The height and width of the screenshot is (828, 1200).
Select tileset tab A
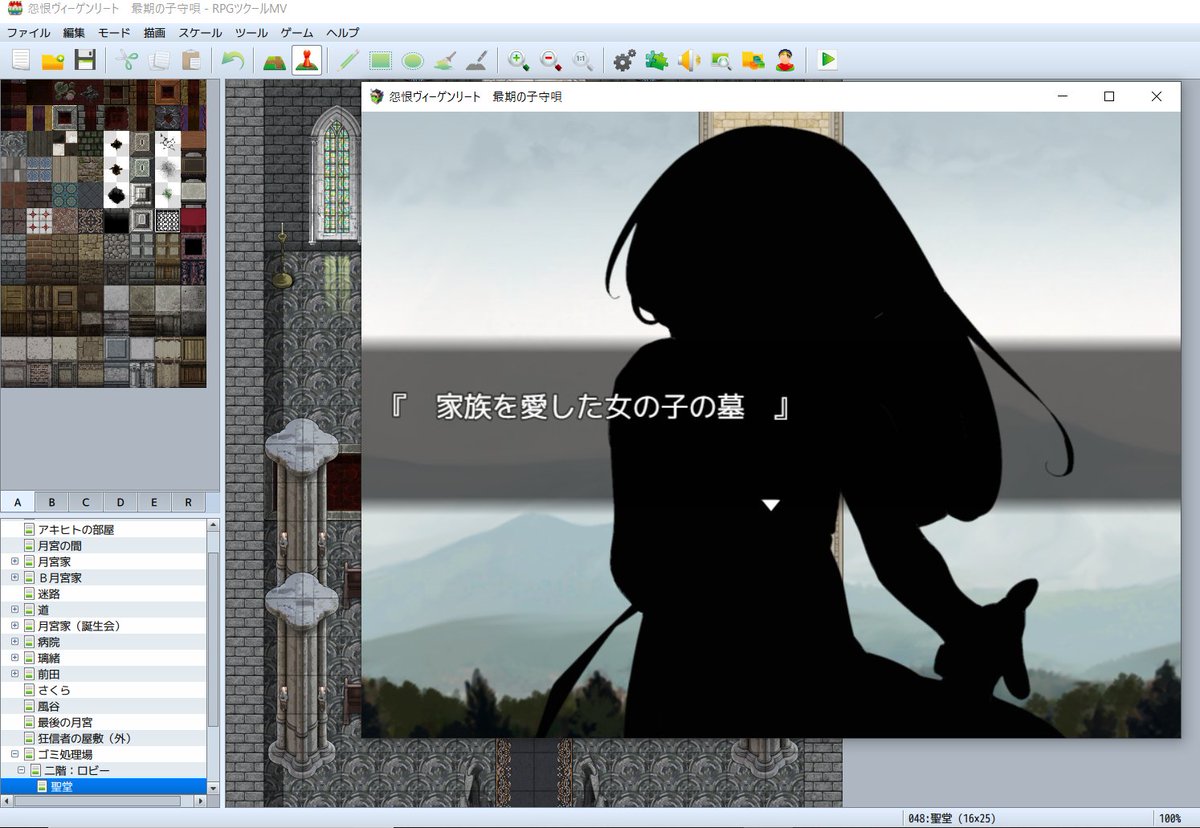17,502
